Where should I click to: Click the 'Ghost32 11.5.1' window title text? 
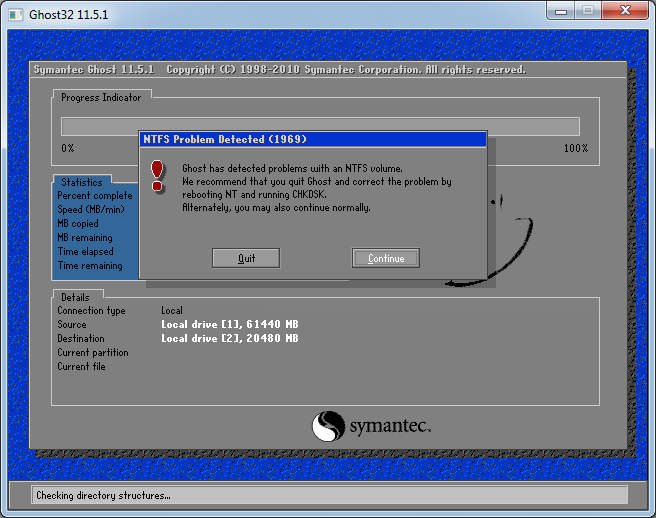69,15
